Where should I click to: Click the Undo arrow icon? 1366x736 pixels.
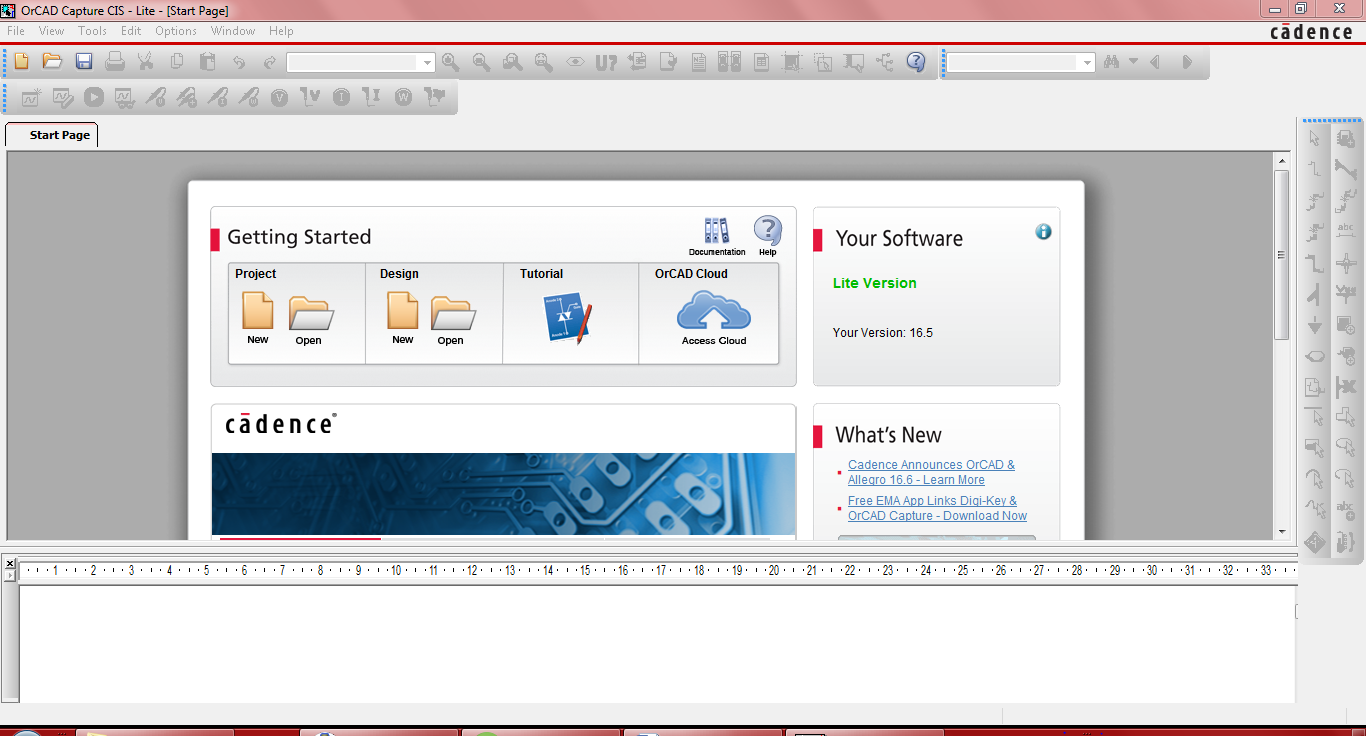[239, 62]
